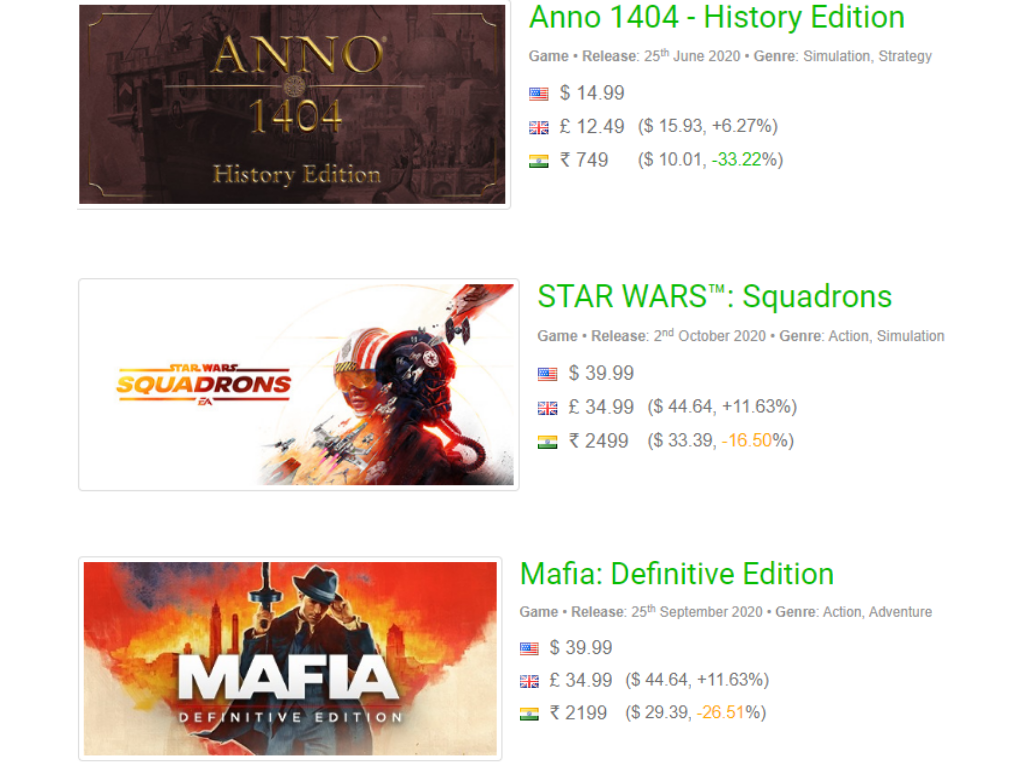Click the Star Wars Squadrons cover image
The image size is (1024, 768).
click(299, 385)
